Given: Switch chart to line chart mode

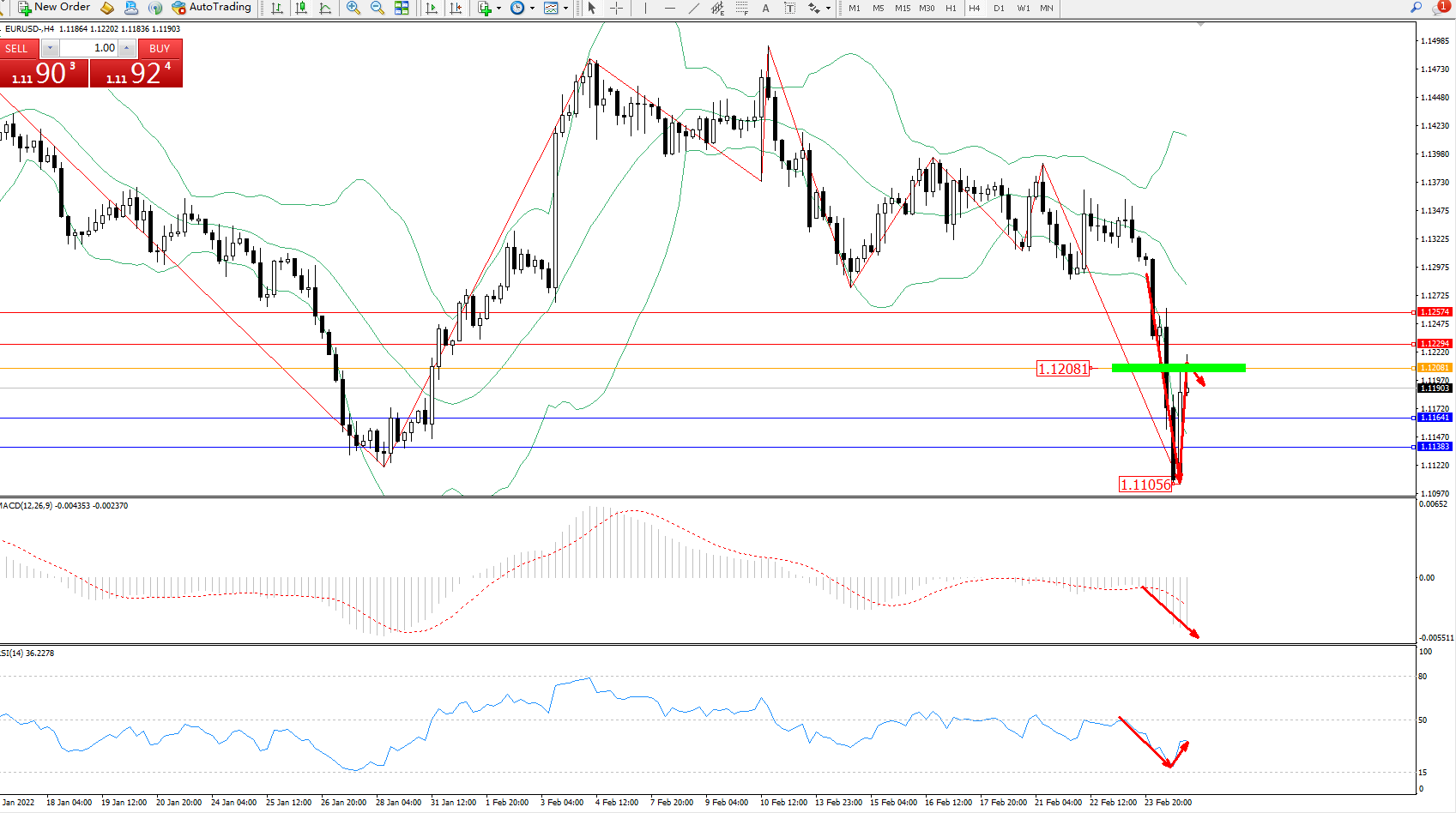Looking at the screenshot, I should tap(325, 9).
